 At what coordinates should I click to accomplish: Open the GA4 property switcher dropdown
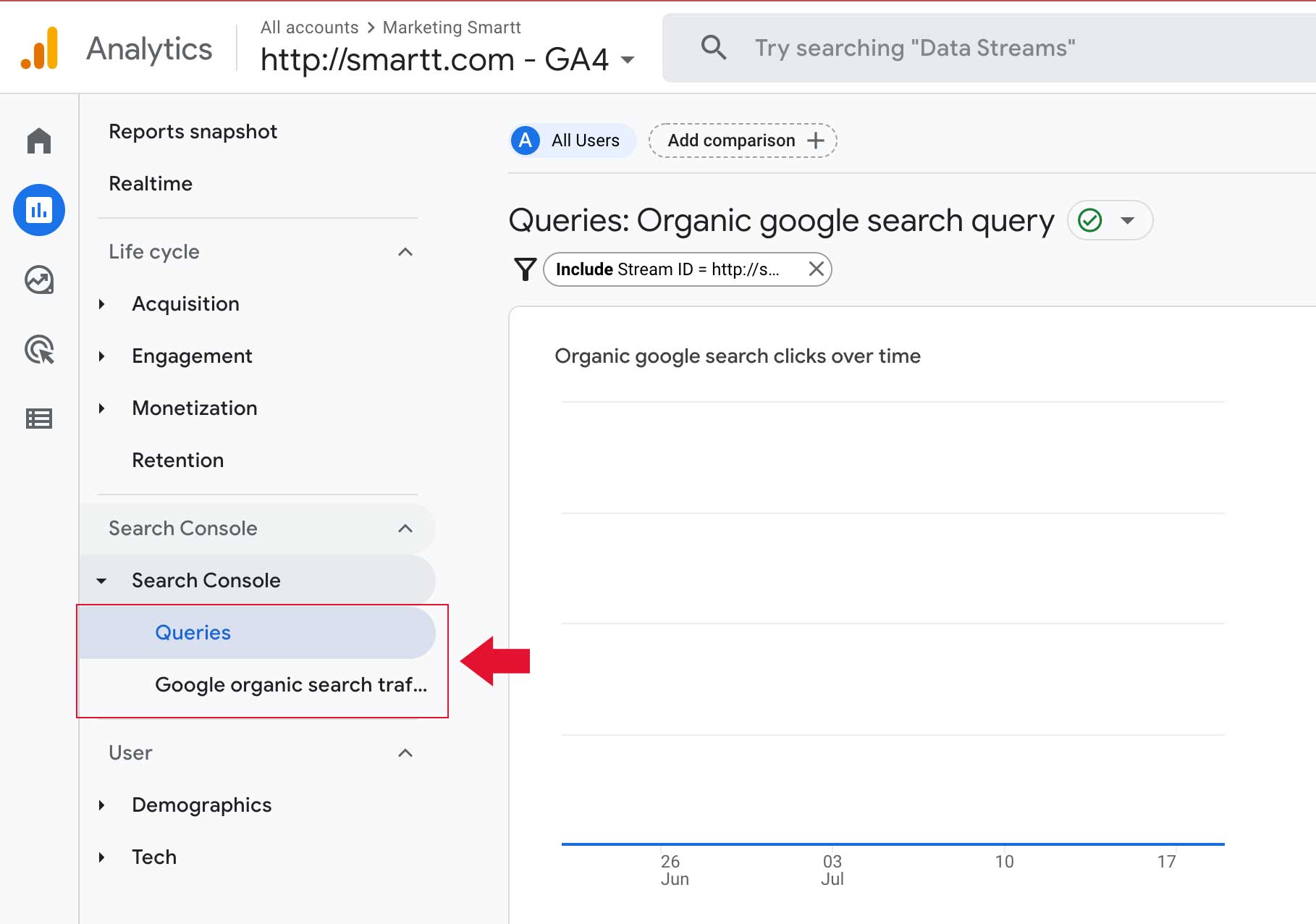coord(627,61)
